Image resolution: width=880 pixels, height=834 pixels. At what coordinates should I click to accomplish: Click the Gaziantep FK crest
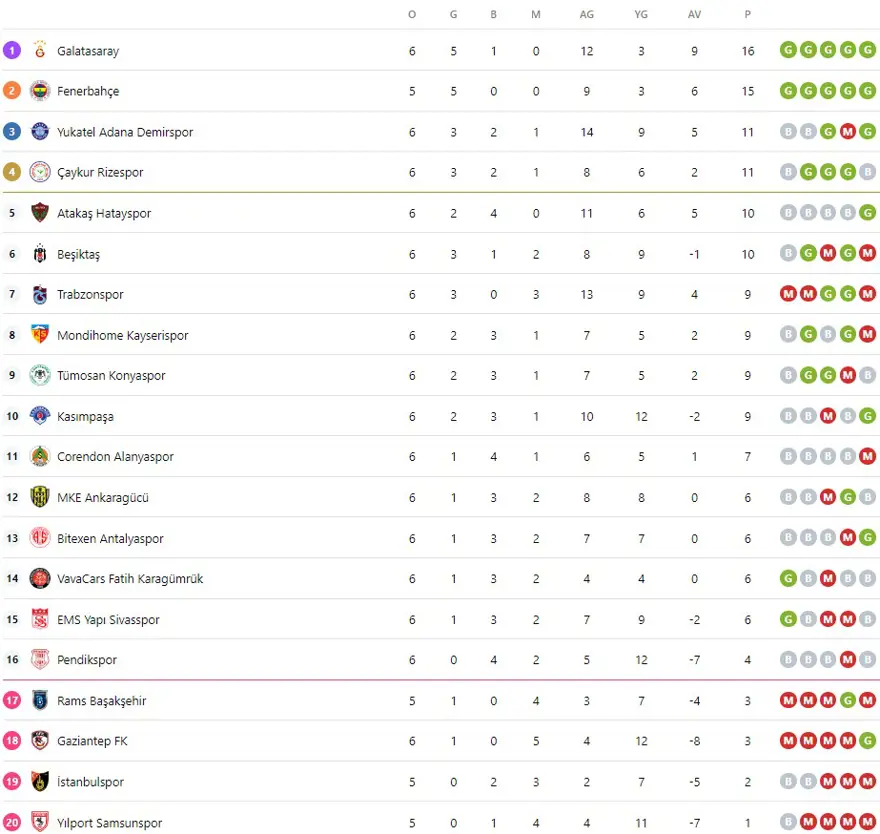[x=40, y=741]
